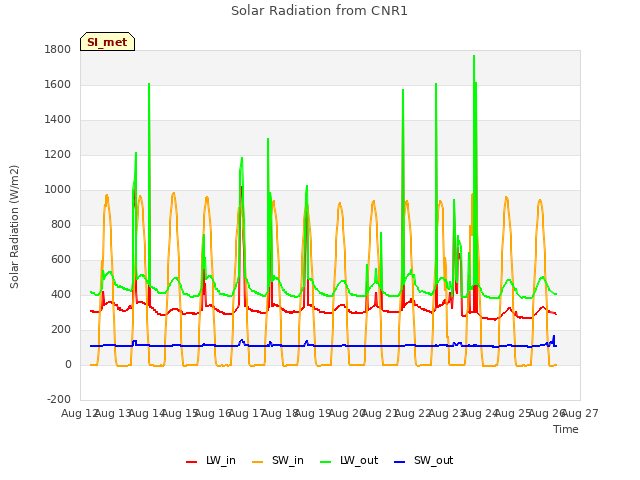Click the Solar Radiation (W/m2) axis title

[x=14, y=227]
